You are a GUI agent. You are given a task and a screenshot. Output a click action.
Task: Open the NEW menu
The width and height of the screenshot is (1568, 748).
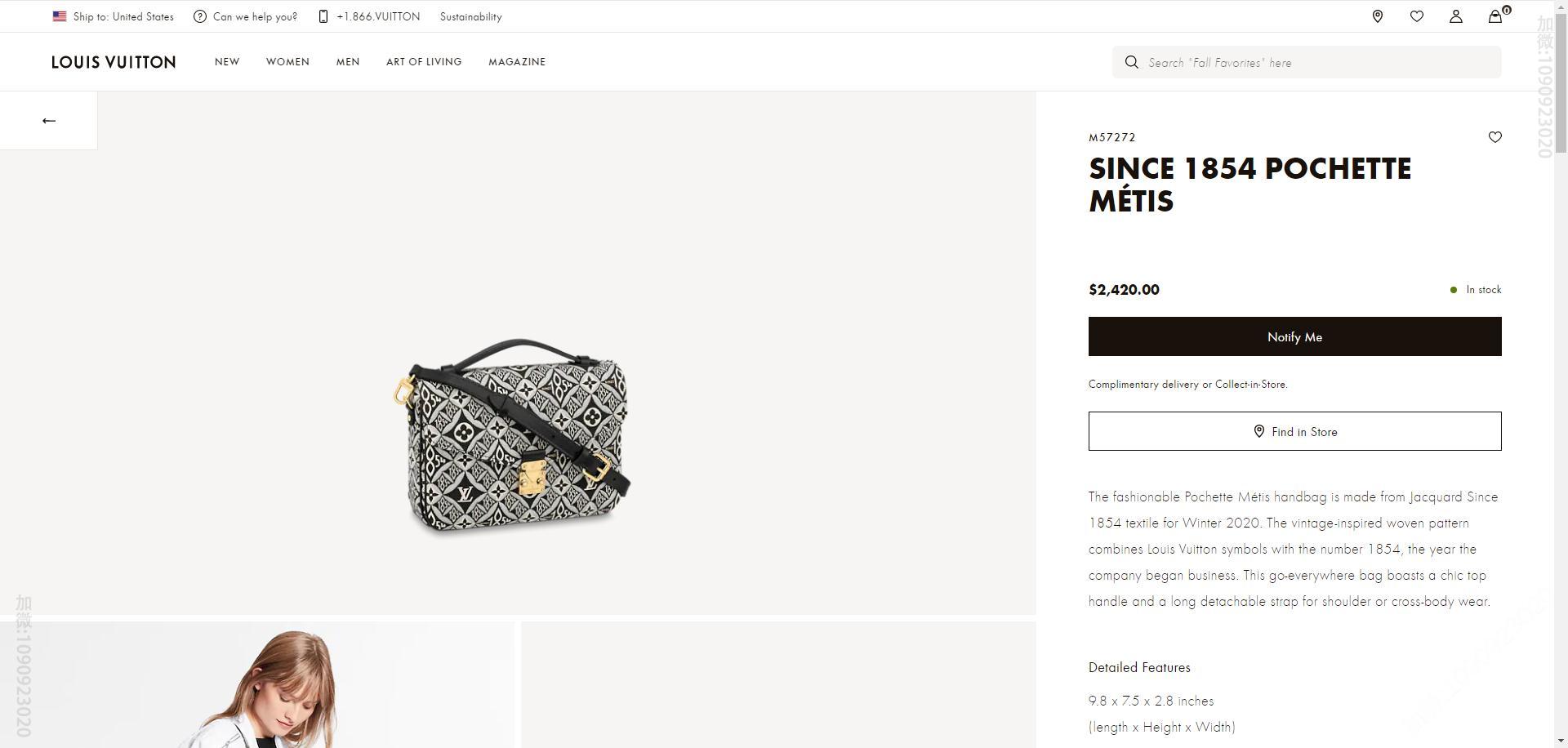227,62
